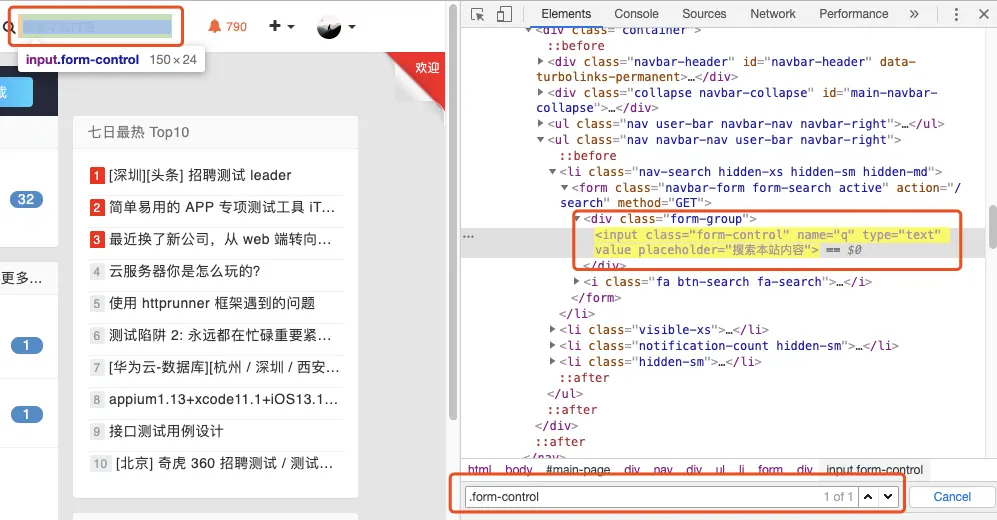Expand the navbar-header div node

pyautogui.click(x=540, y=62)
